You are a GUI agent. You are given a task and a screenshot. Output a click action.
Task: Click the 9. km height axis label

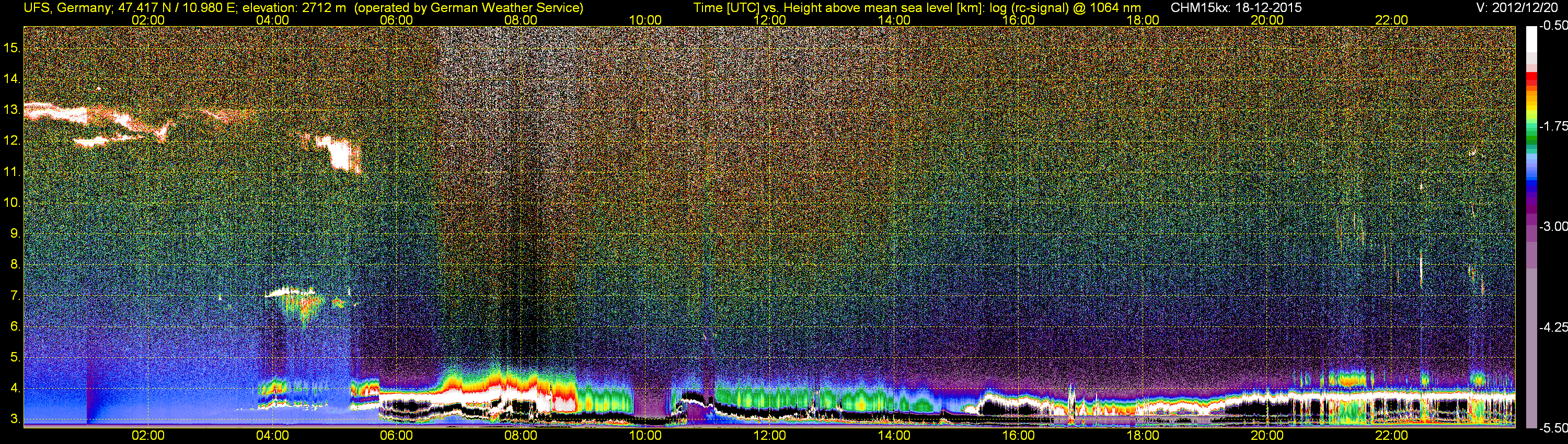(15, 233)
